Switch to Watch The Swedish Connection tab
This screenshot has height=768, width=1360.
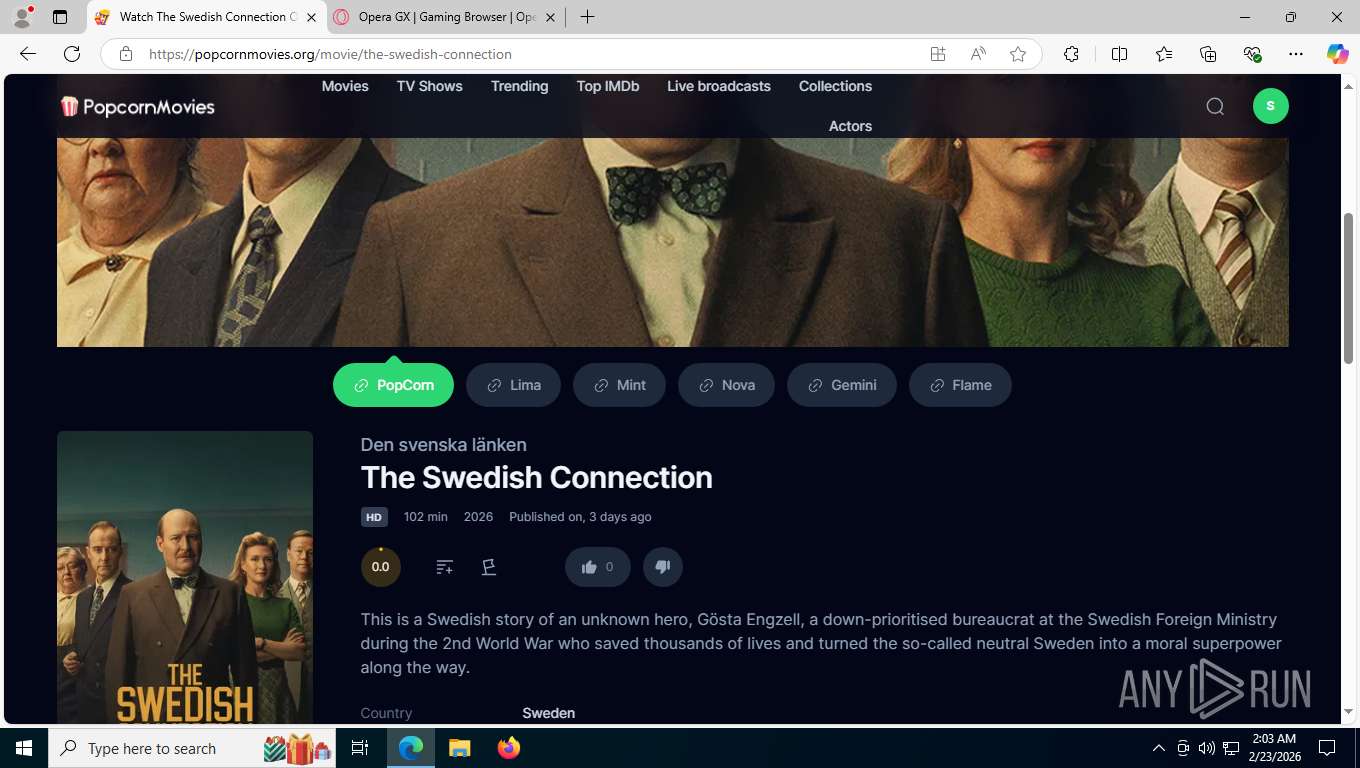pyautogui.click(x=207, y=17)
